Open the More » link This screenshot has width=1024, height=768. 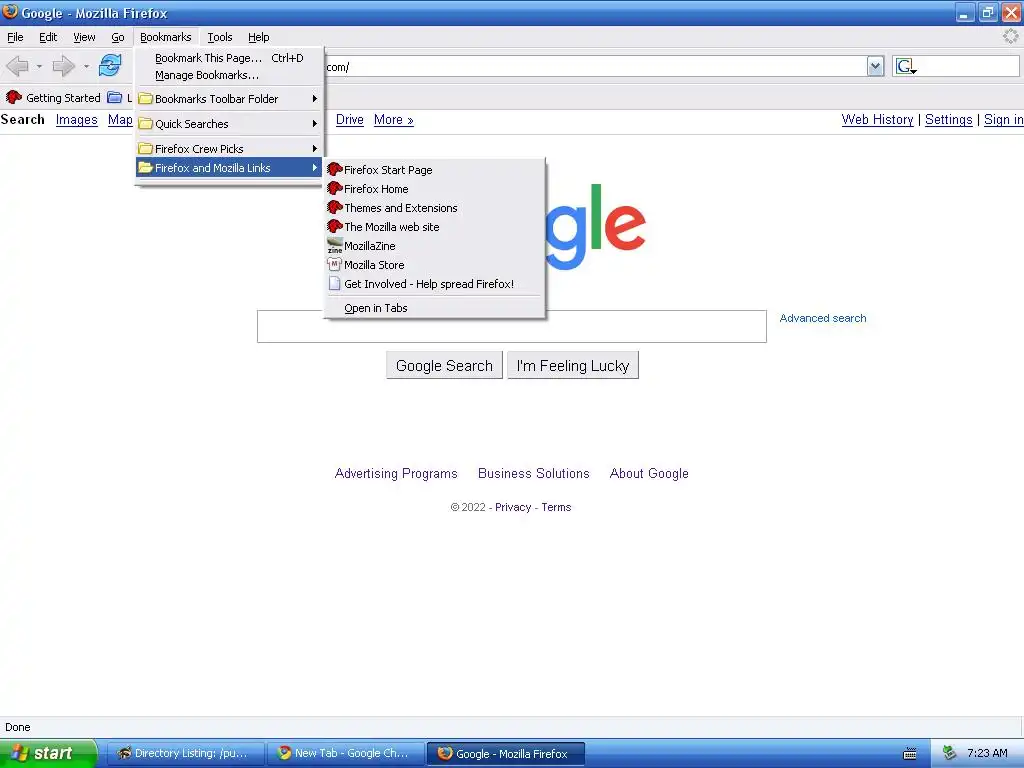click(x=394, y=120)
